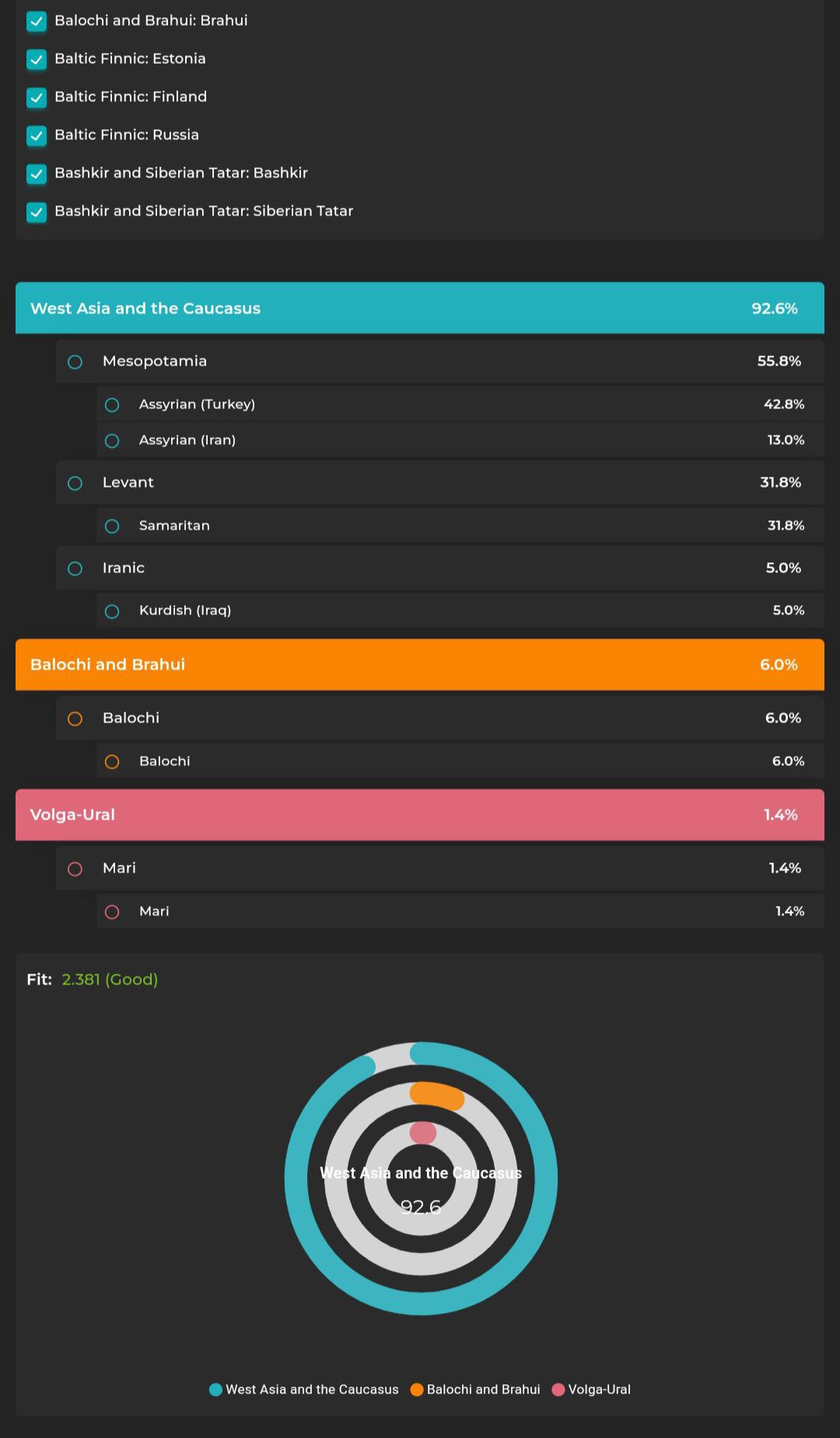Collapse the Volga-Ural pink header
Image resolution: width=840 pixels, height=1438 pixels.
(x=420, y=814)
